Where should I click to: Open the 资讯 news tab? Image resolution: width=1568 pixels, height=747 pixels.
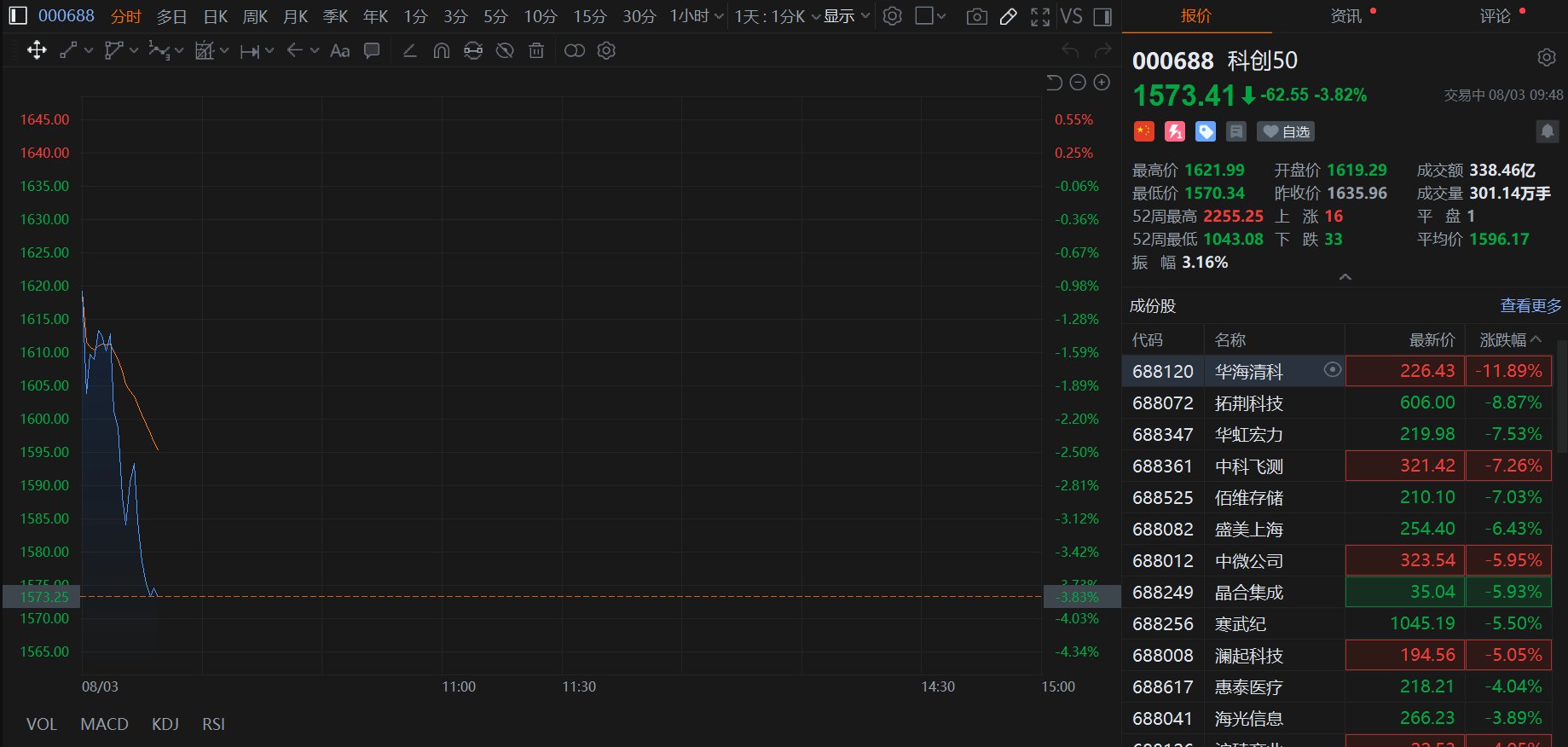1346,16
